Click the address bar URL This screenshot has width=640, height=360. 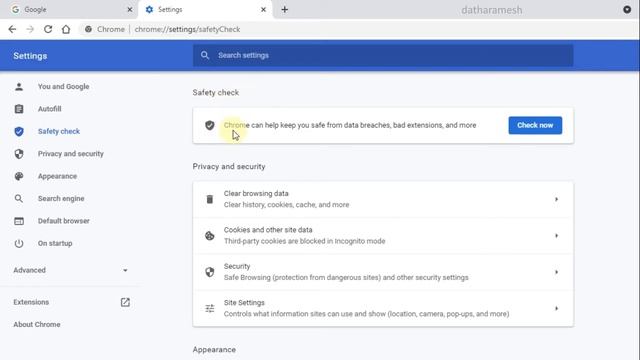click(x=187, y=29)
